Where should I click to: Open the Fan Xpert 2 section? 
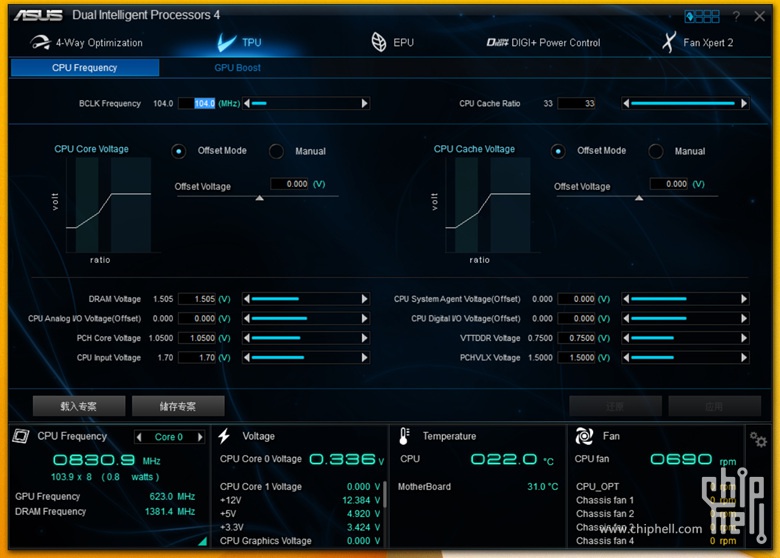[x=697, y=43]
